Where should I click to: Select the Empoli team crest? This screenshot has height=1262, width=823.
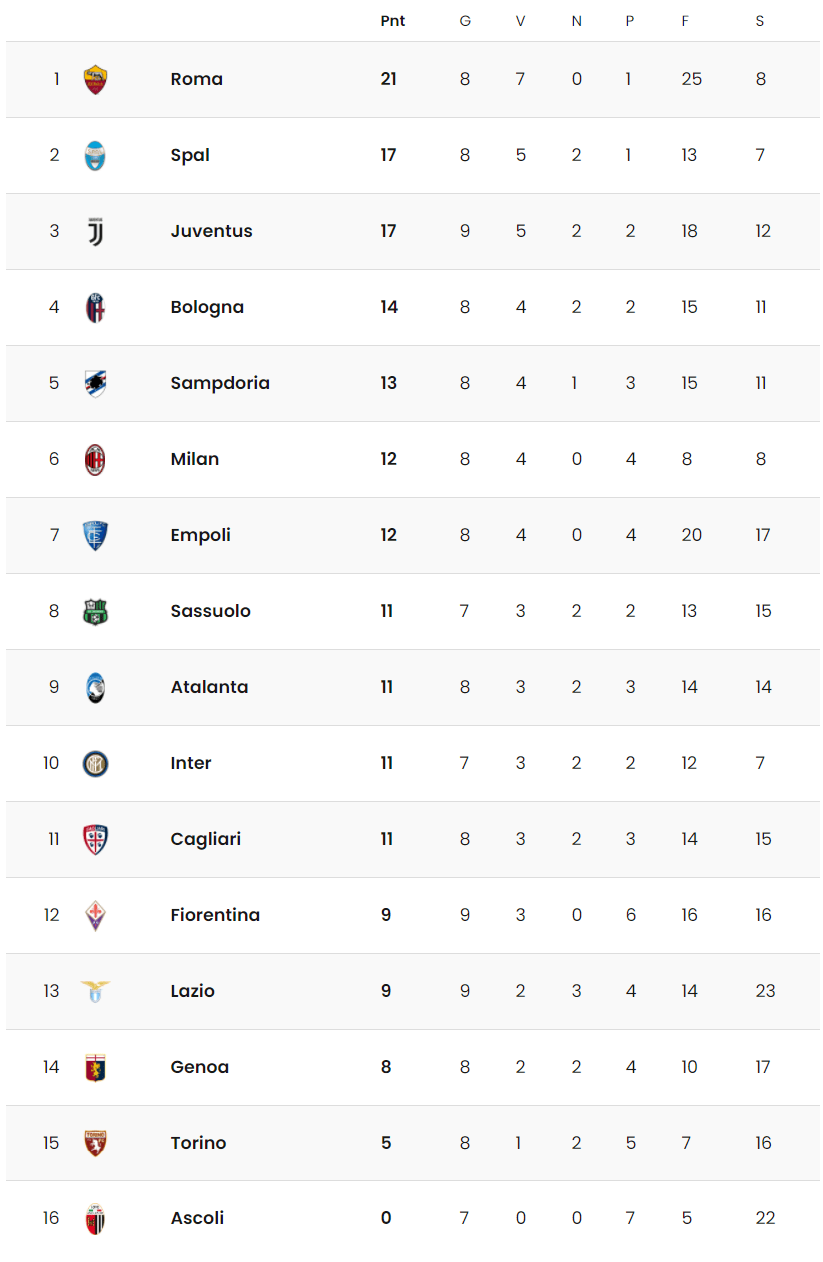point(95,535)
